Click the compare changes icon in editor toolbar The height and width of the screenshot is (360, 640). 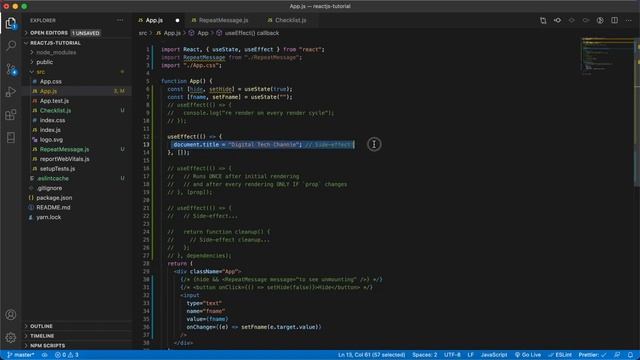tap(543, 20)
